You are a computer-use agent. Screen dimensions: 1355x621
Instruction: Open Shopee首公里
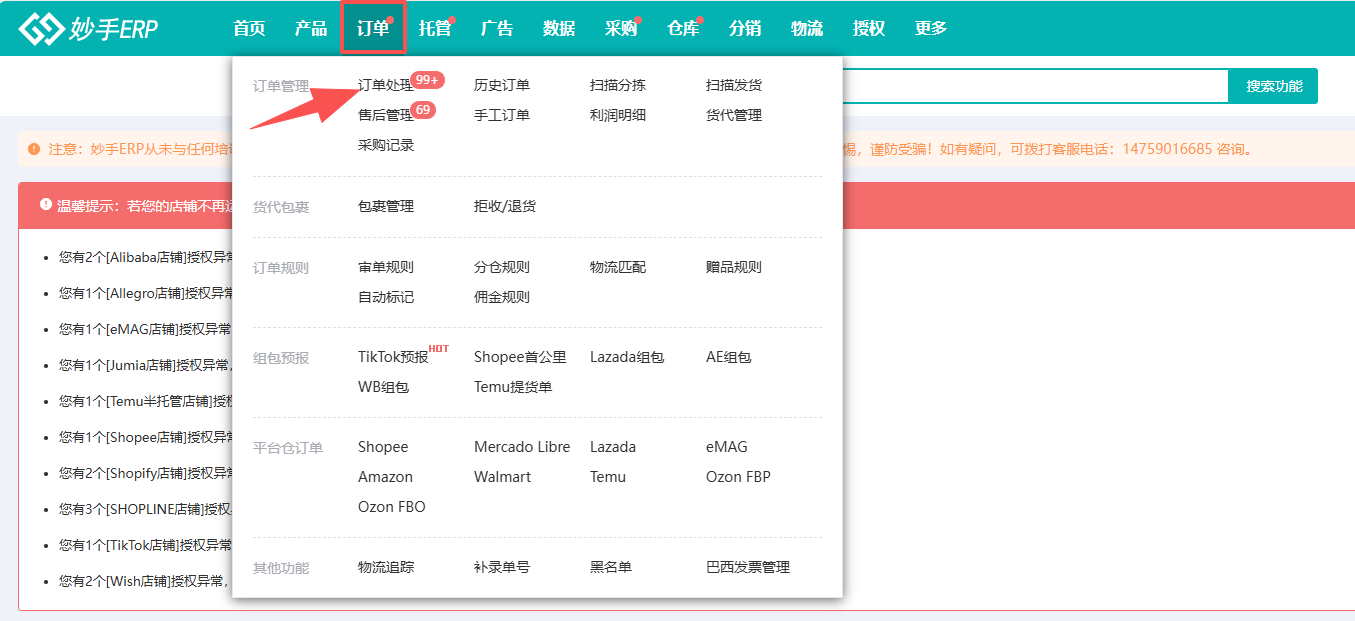[x=520, y=358]
